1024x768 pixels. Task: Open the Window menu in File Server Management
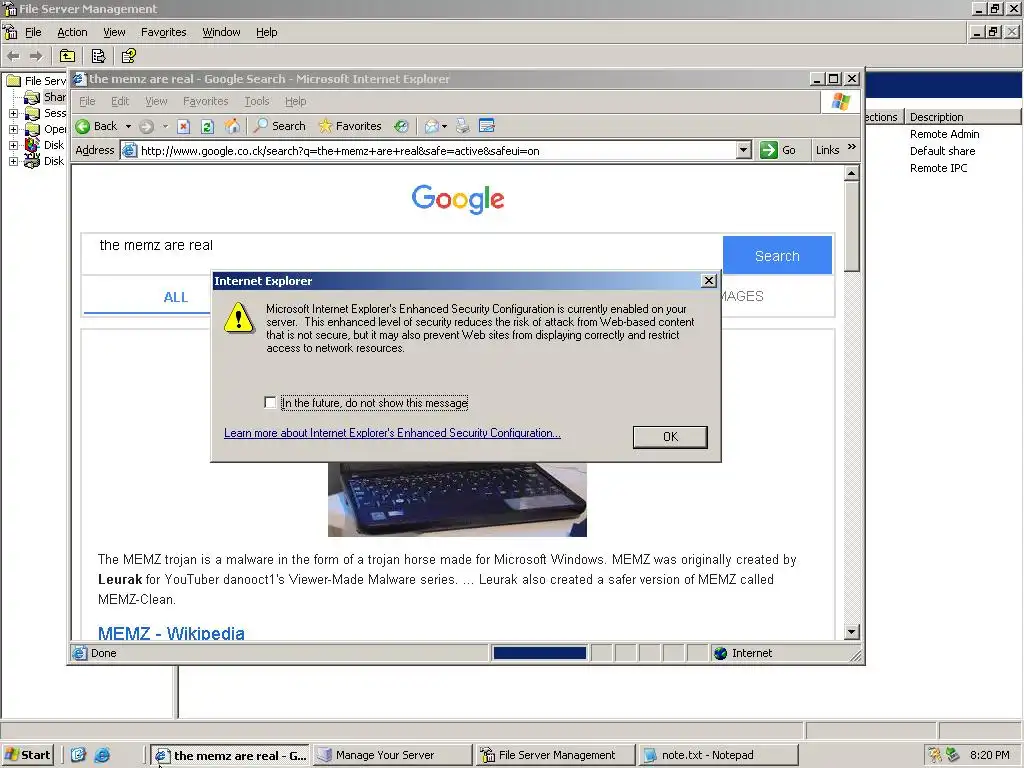tap(221, 32)
